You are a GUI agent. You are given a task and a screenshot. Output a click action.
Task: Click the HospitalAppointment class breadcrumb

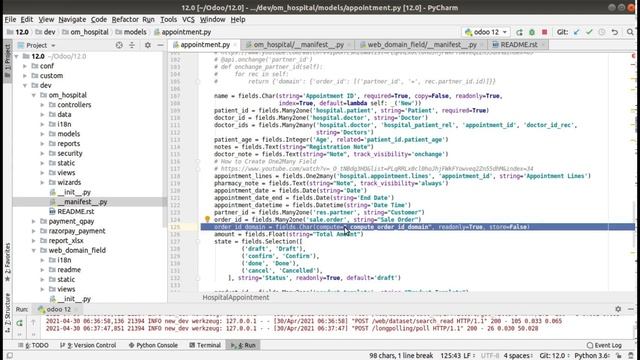coord(236,298)
